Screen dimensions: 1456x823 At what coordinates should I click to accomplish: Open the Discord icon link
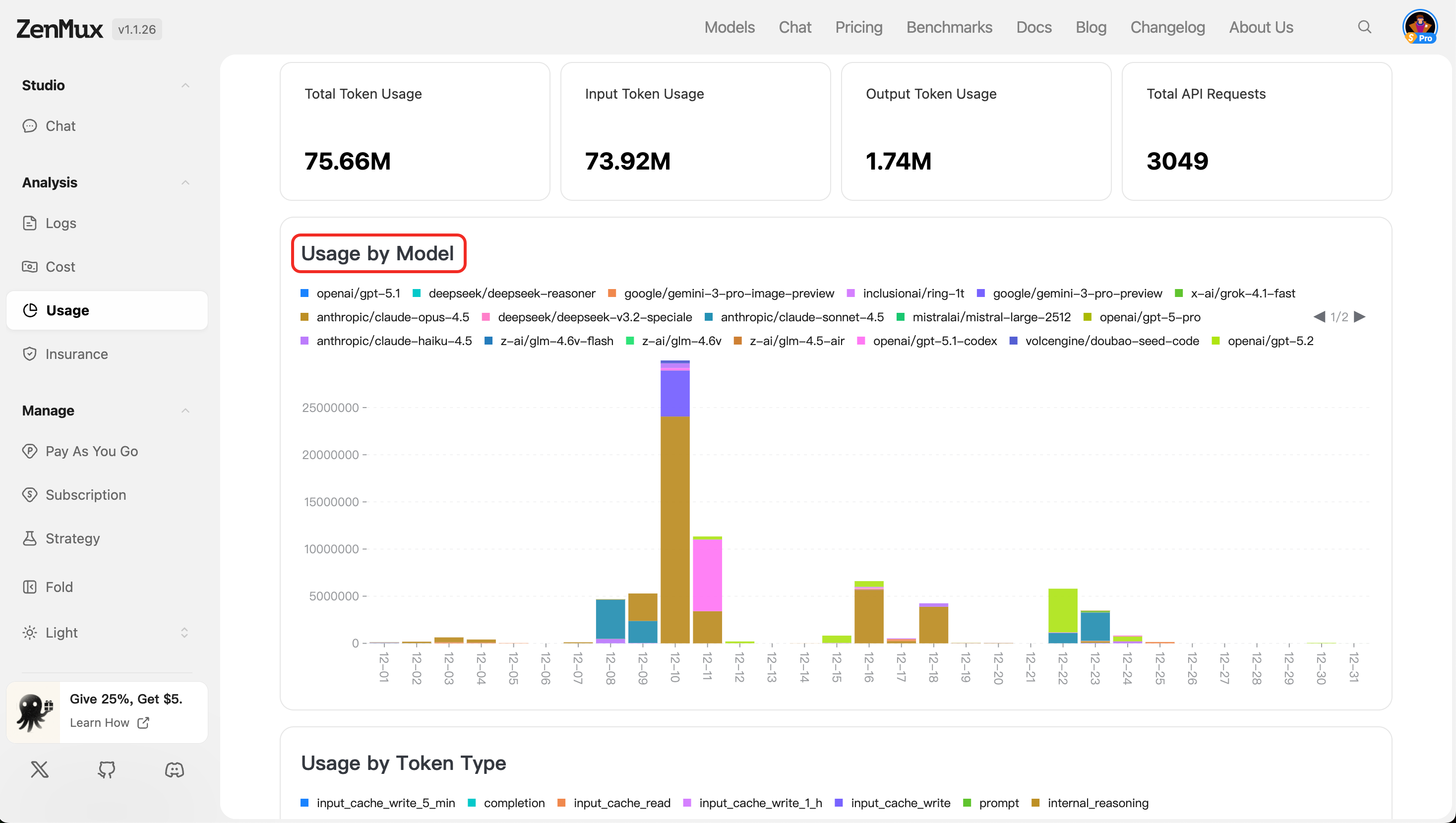pyautogui.click(x=174, y=769)
